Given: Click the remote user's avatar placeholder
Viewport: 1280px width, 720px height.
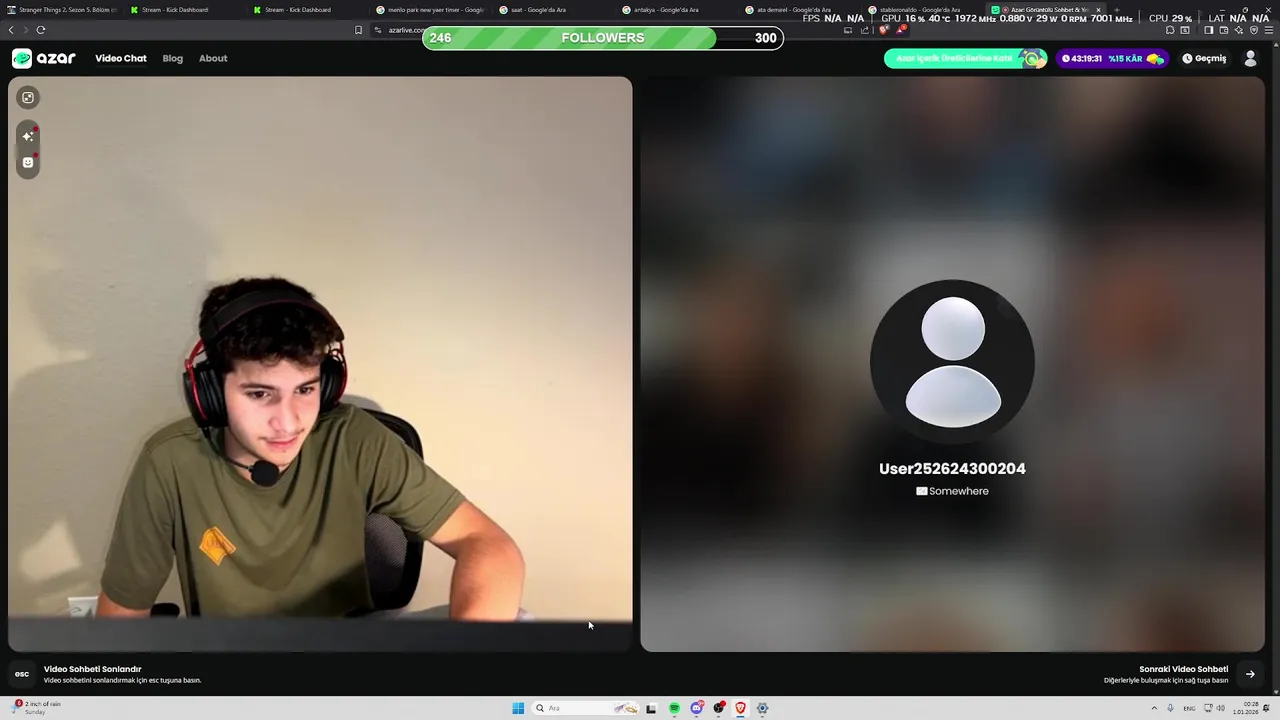Looking at the screenshot, I should [x=952, y=362].
